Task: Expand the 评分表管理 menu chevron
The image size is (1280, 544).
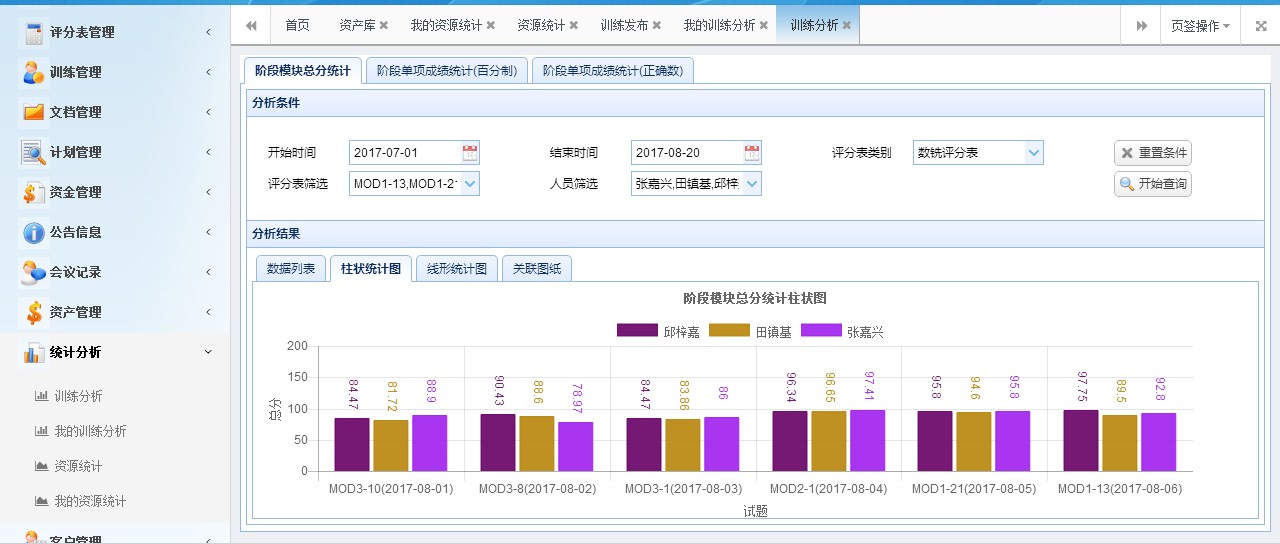Action: [x=208, y=32]
